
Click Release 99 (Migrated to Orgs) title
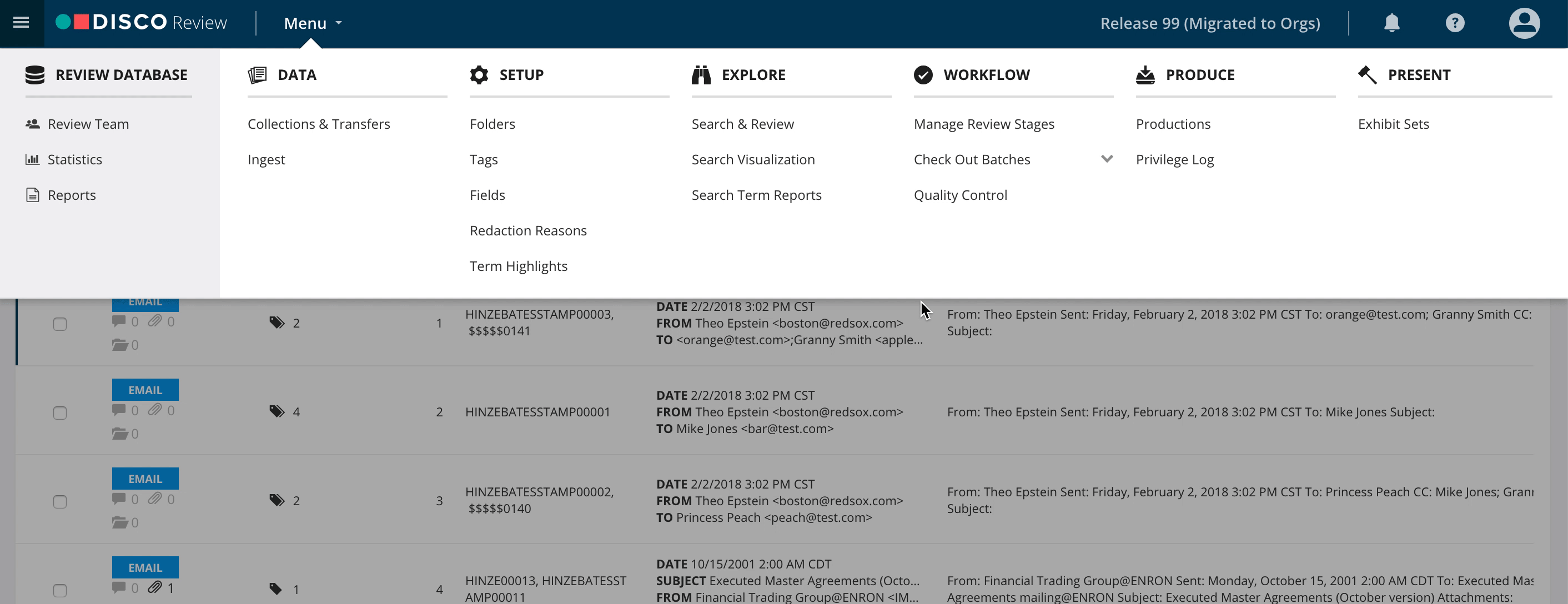tap(1210, 23)
